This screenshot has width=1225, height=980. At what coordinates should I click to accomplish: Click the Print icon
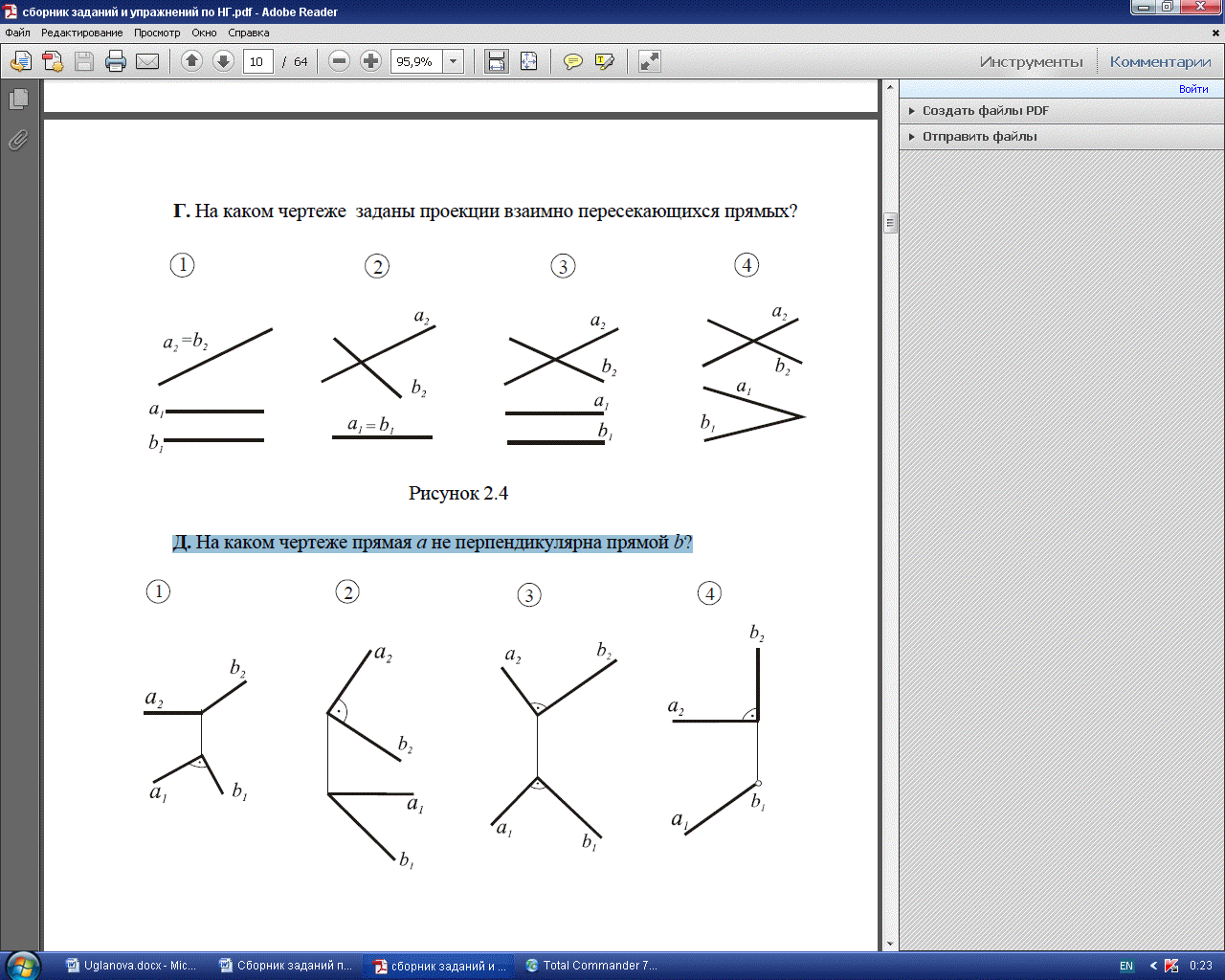pyautogui.click(x=116, y=62)
